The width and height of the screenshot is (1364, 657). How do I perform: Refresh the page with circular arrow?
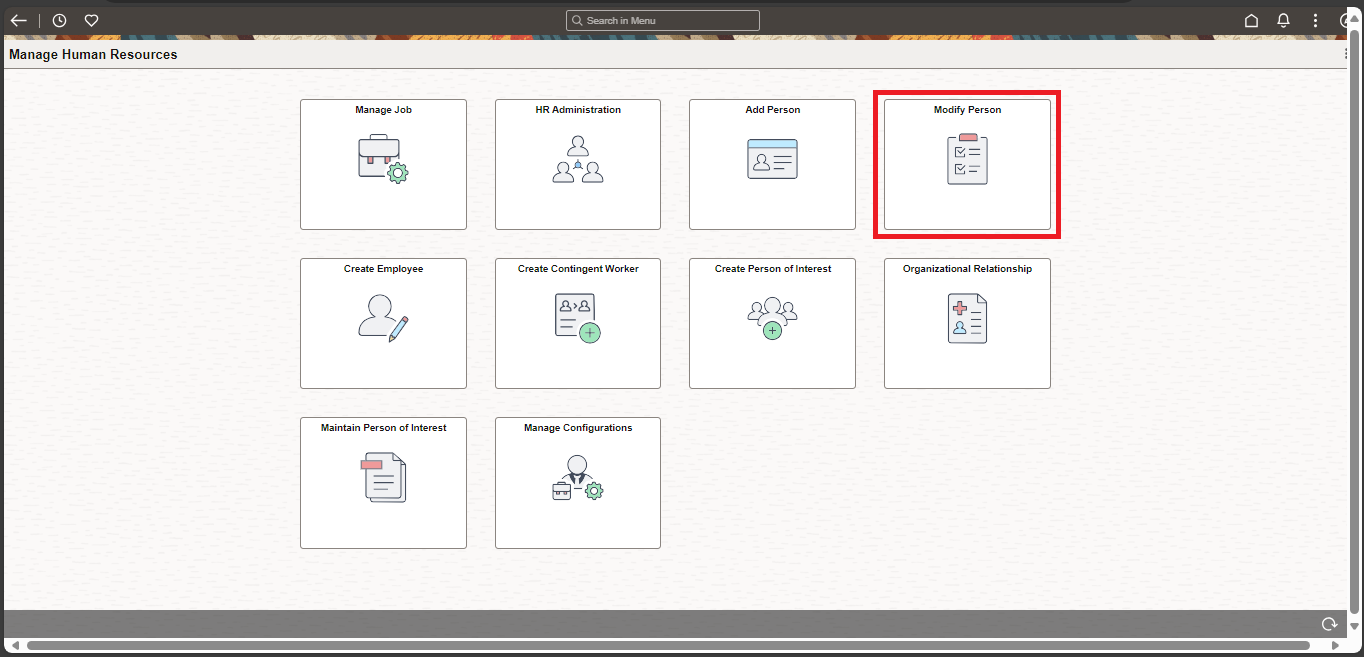coord(1329,623)
